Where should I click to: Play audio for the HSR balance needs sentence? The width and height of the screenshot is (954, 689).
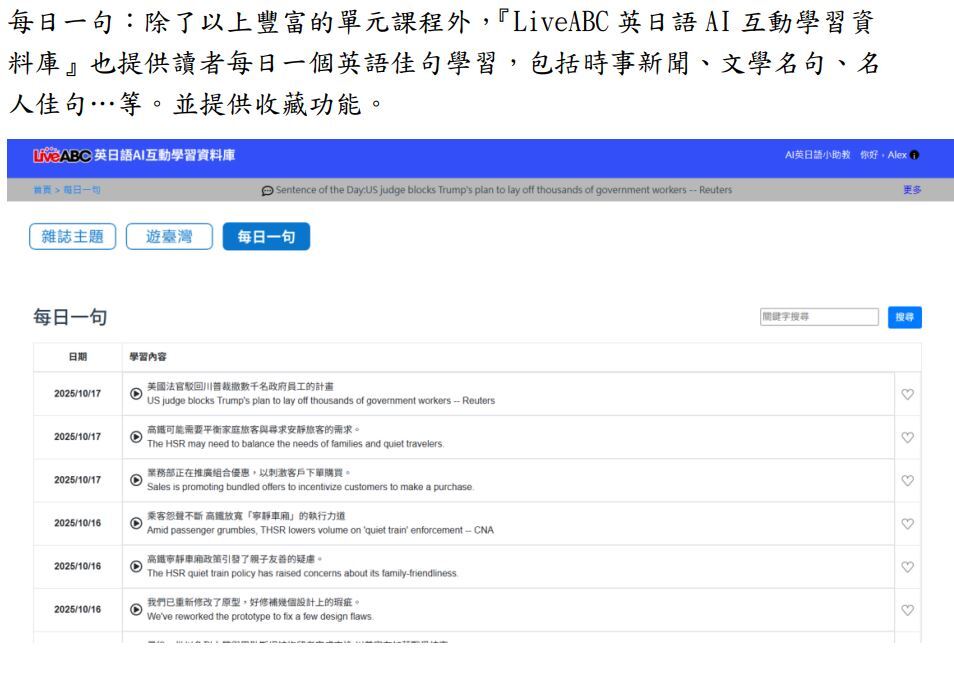tap(136, 439)
